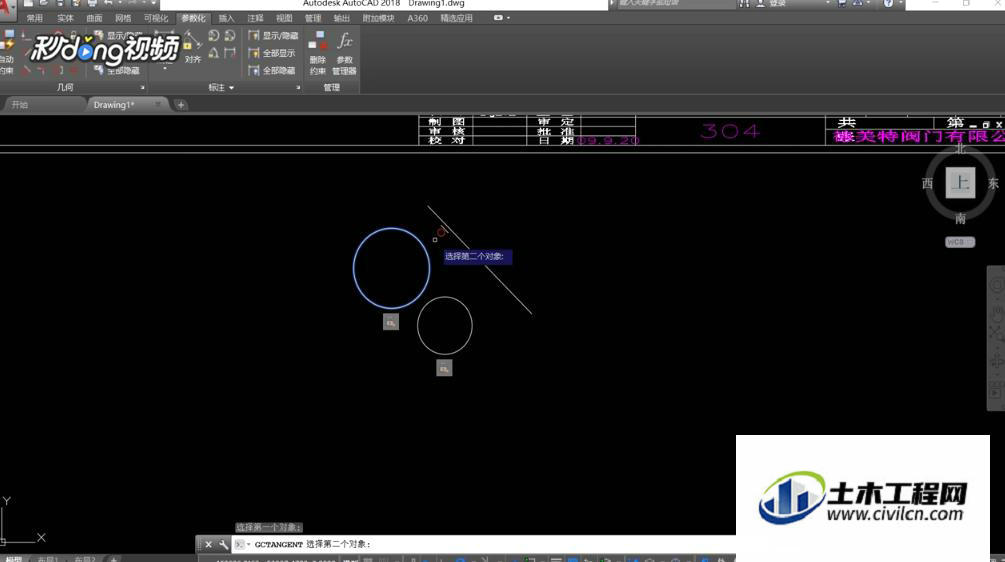
Task: Click constraint badge below the large circle
Action: (x=391, y=322)
